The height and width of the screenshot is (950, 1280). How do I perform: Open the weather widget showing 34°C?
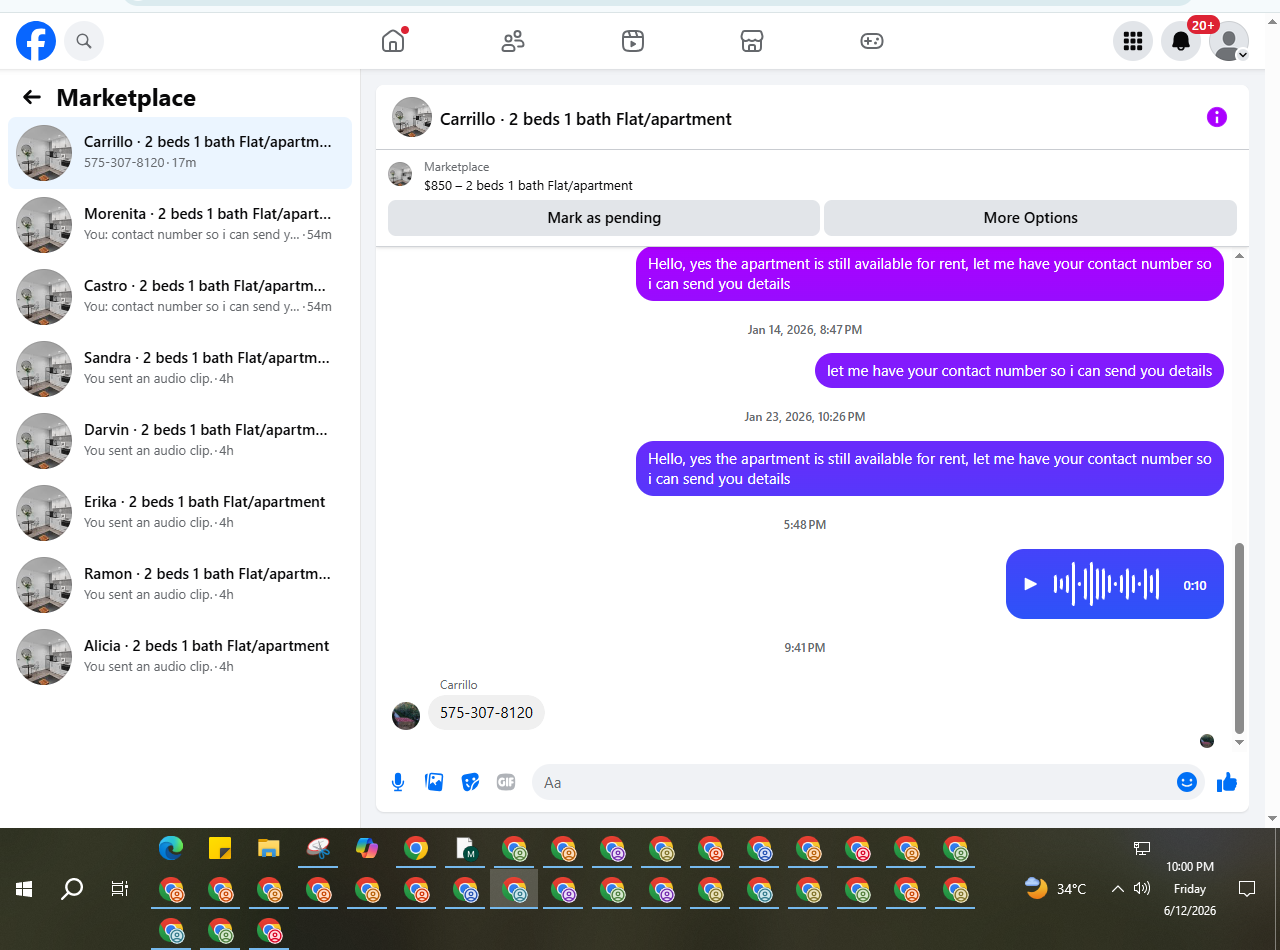point(1055,888)
